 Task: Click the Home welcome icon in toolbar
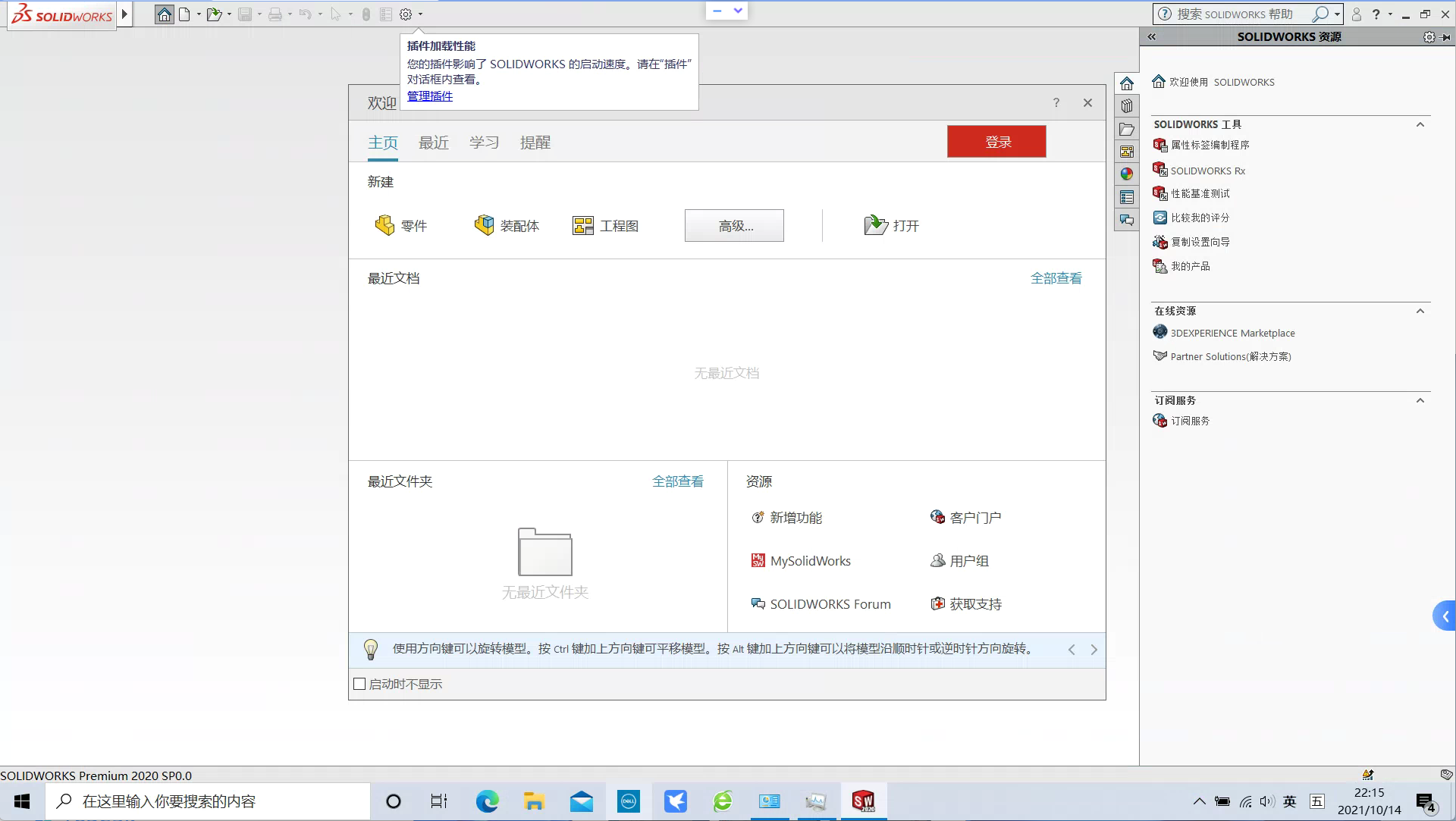point(165,14)
